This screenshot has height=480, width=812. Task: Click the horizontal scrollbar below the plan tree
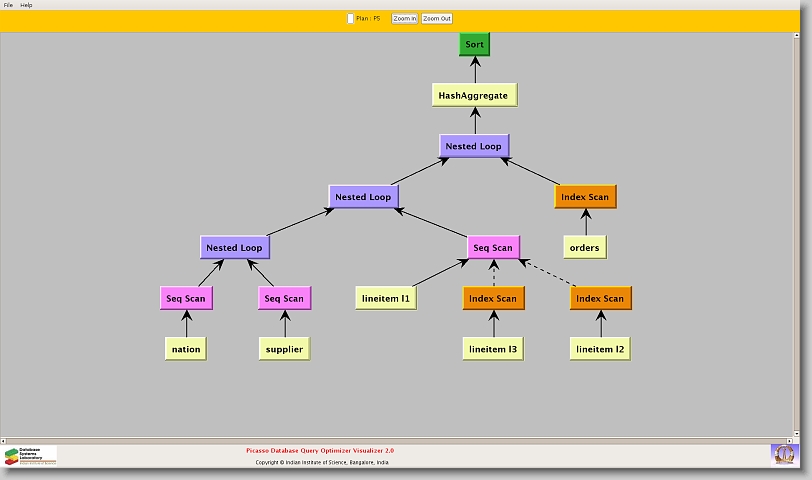pyautogui.click(x=400, y=438)
